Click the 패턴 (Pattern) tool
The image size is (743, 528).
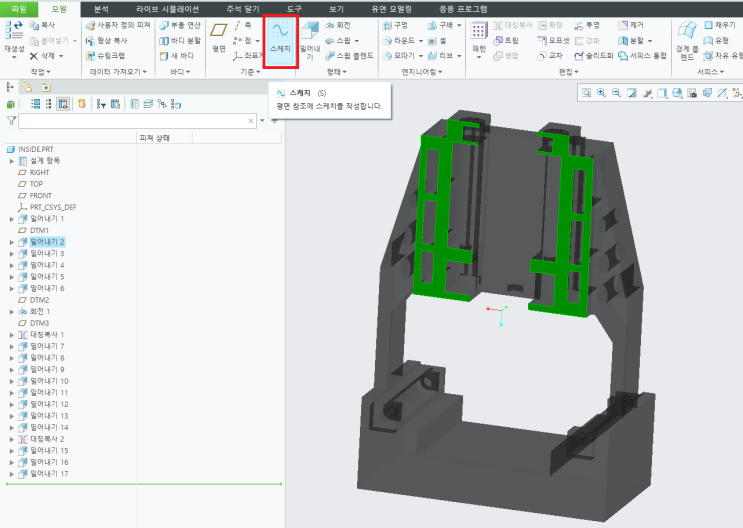(x=479, y=37)
